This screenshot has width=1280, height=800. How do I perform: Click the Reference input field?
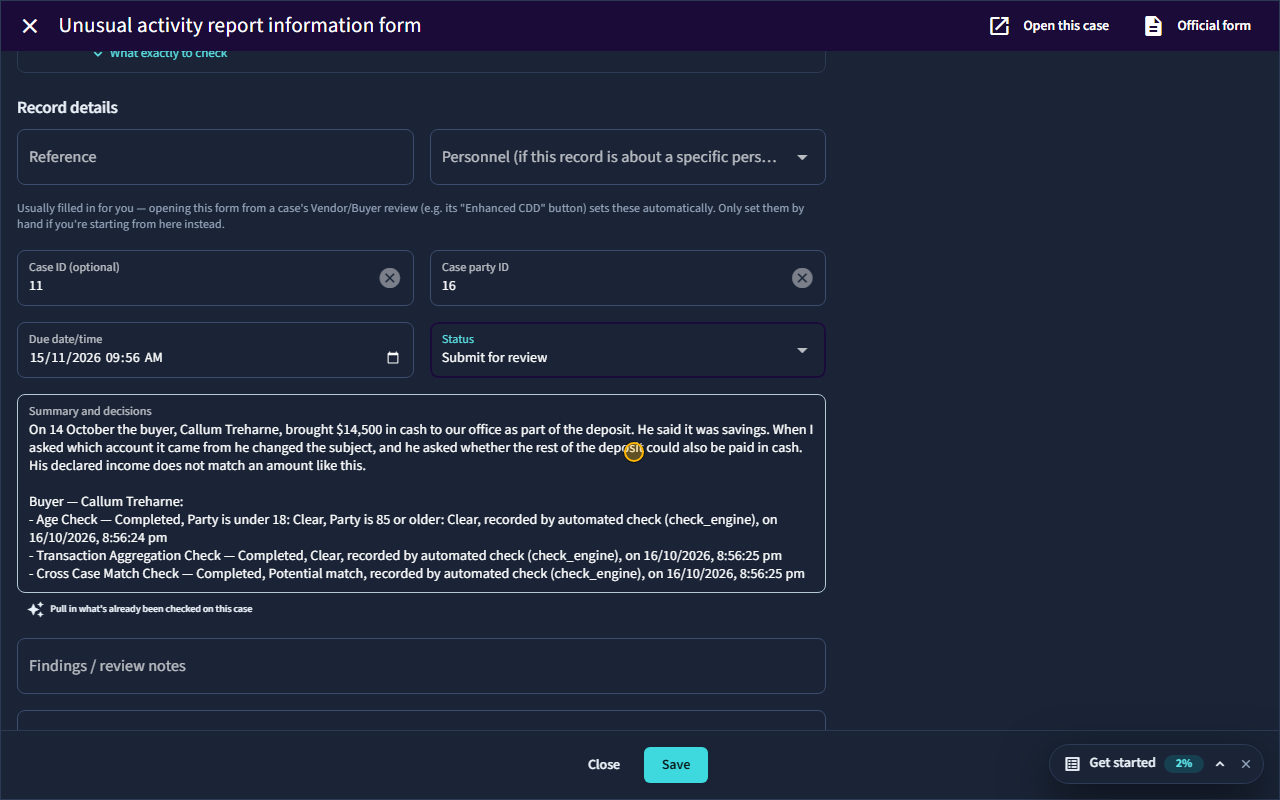point(215,157)
